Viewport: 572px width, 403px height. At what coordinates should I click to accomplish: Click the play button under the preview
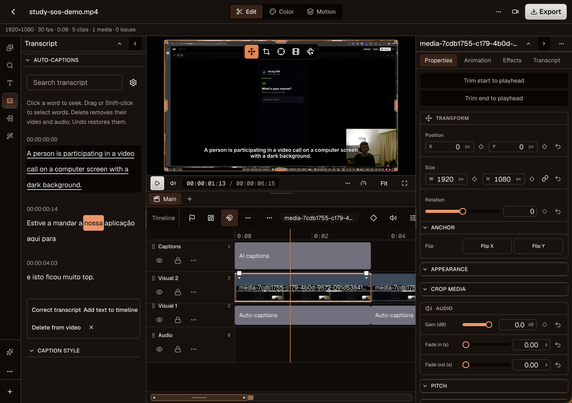tap(157, 183)
